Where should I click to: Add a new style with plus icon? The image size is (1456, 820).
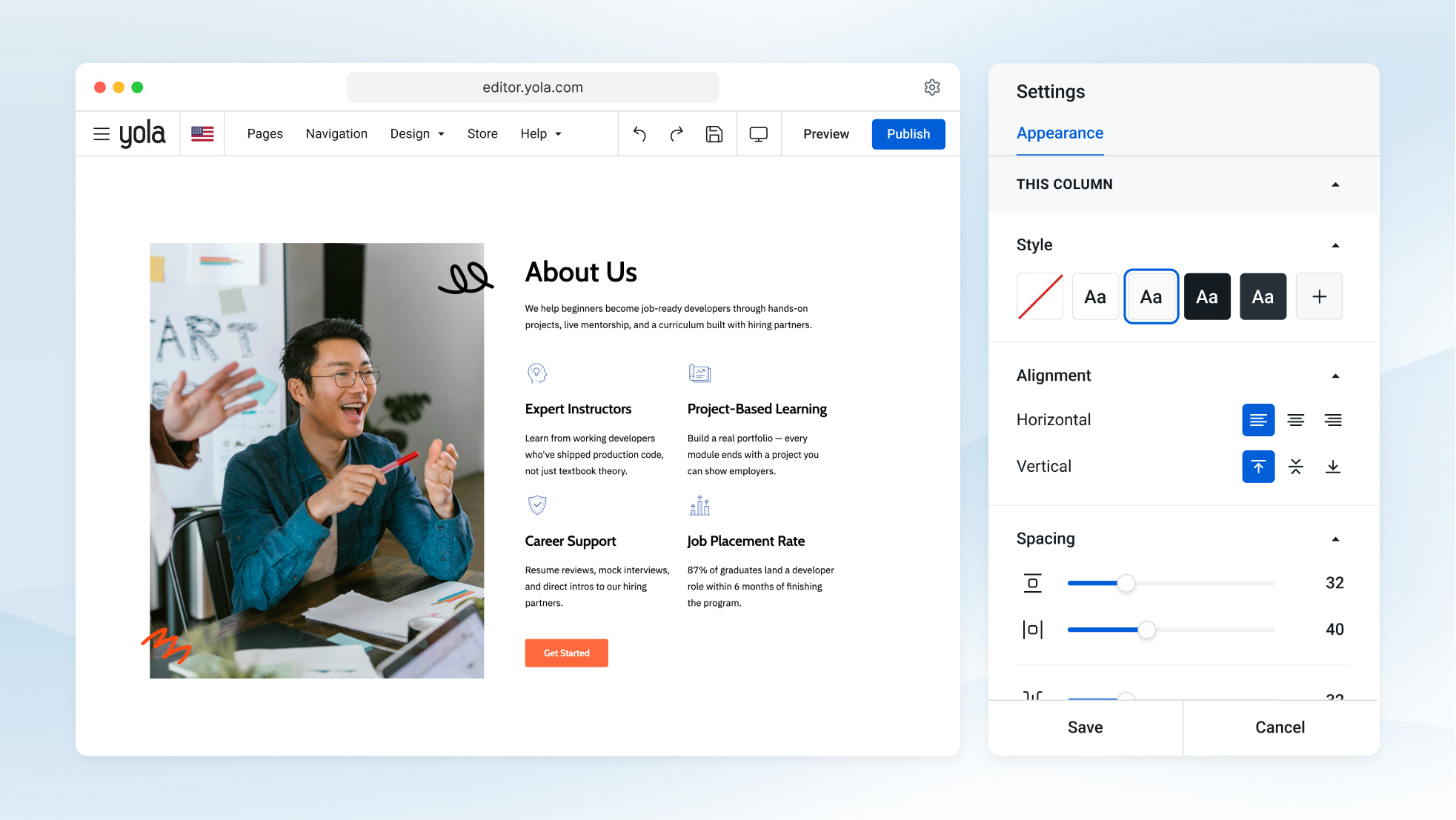1319,296
